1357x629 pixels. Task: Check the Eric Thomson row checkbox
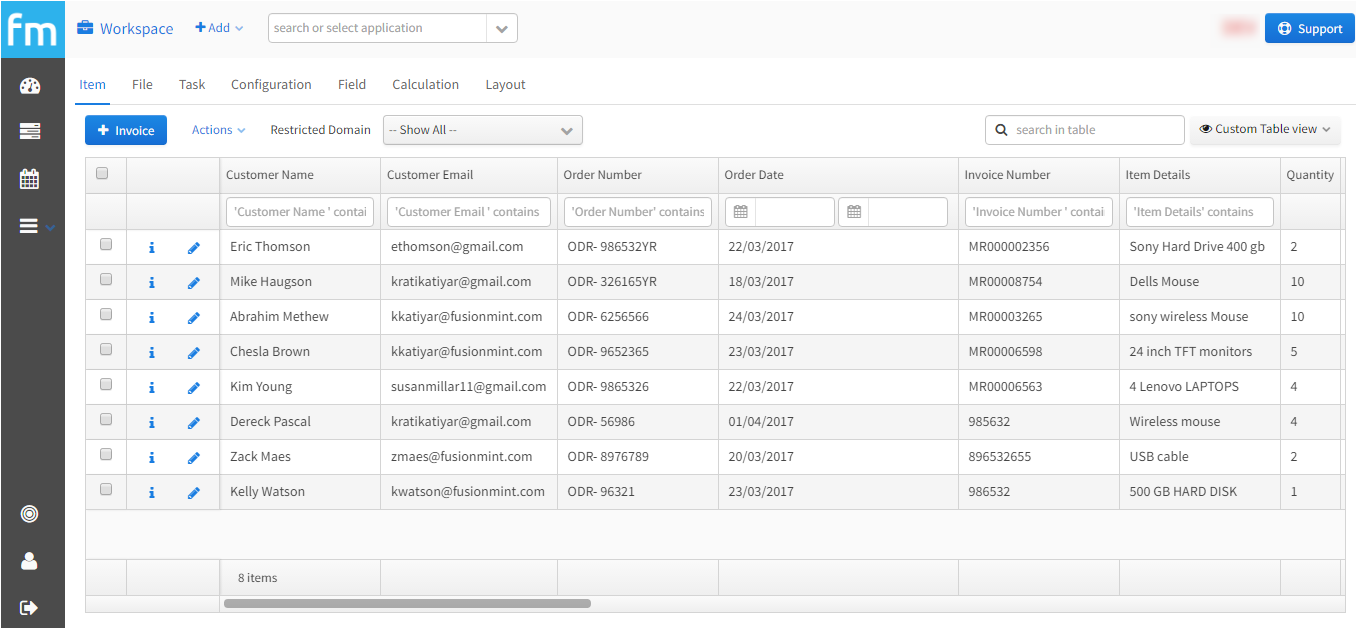coord(106,245)
